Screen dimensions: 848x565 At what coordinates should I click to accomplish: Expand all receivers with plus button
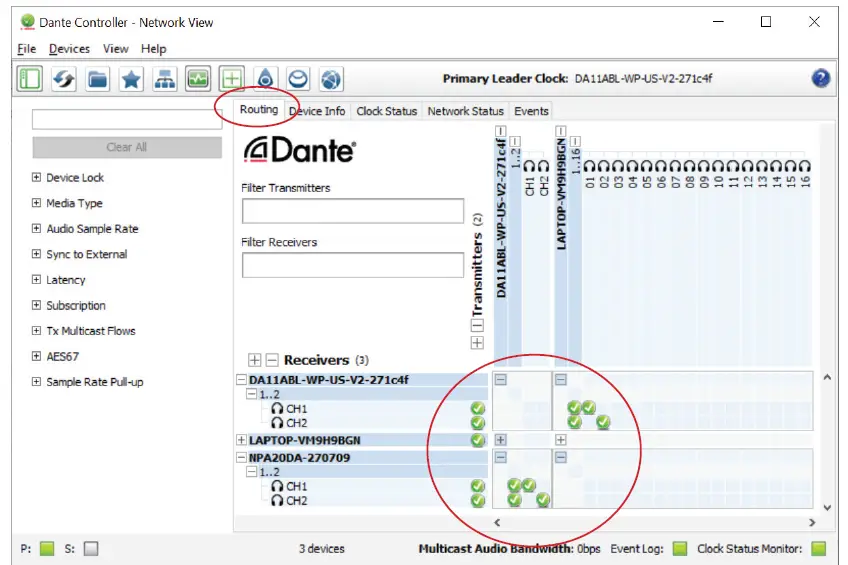coord(255,360)
